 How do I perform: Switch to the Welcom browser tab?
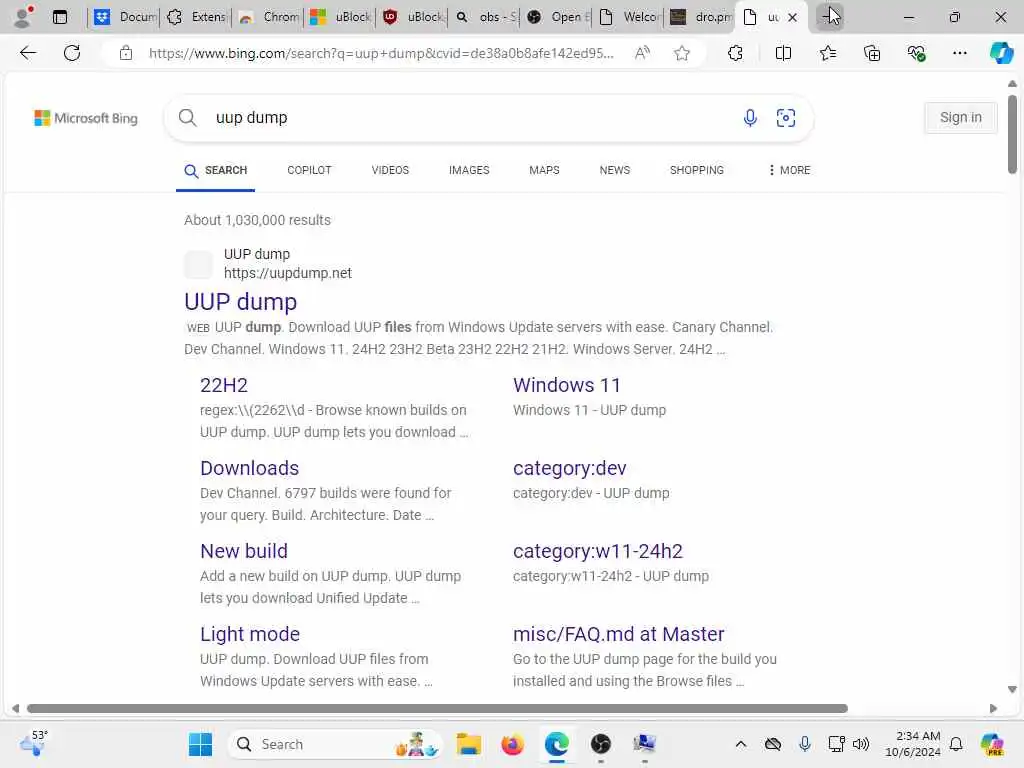[x=628, y=17]
